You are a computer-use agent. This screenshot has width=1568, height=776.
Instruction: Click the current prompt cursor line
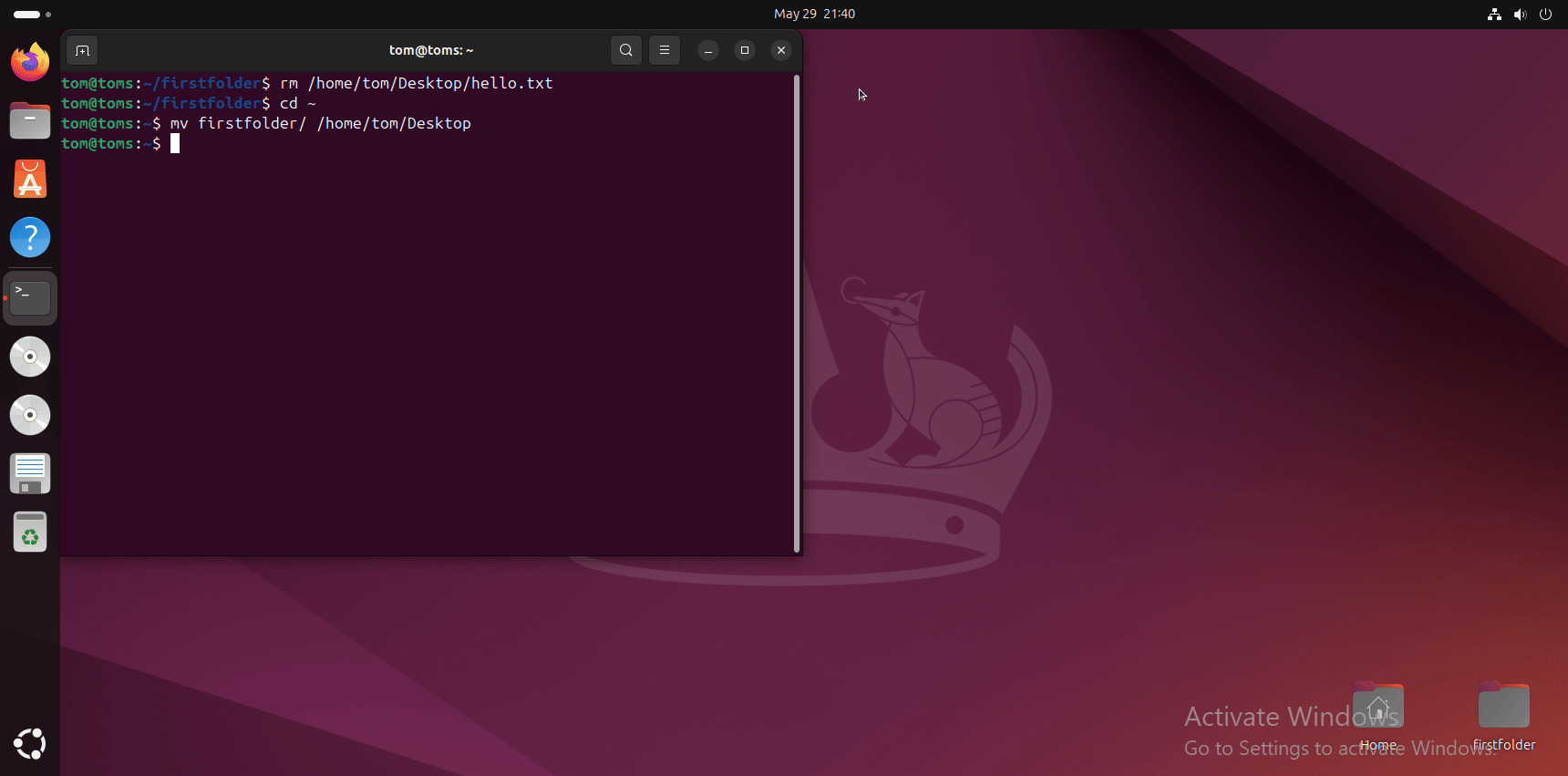click(x=120, y=143)
